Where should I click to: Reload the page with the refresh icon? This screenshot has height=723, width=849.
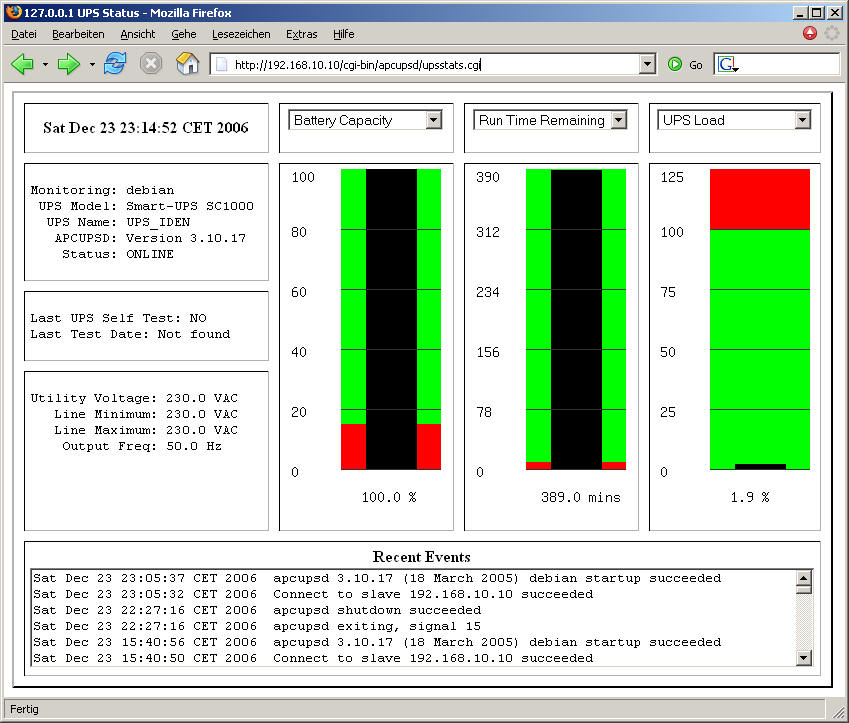tap(116, 64)
